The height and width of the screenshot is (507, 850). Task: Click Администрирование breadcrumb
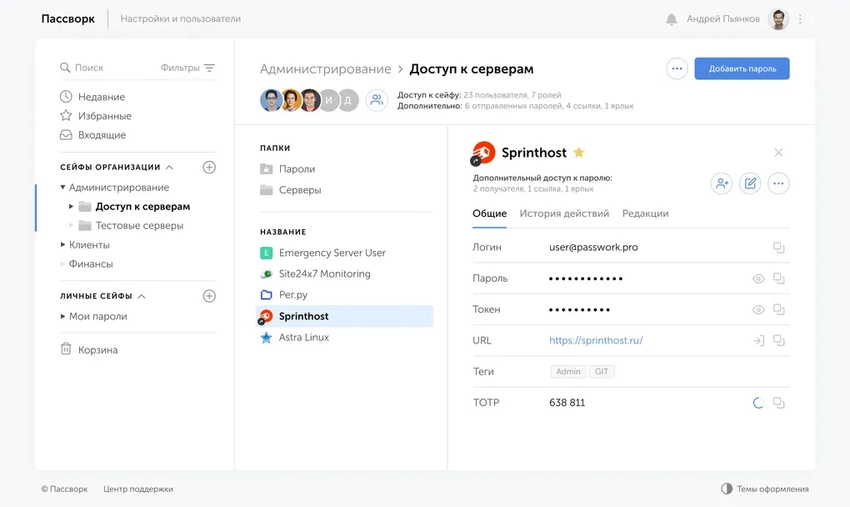pyautogui.click(x=325, y=69)
